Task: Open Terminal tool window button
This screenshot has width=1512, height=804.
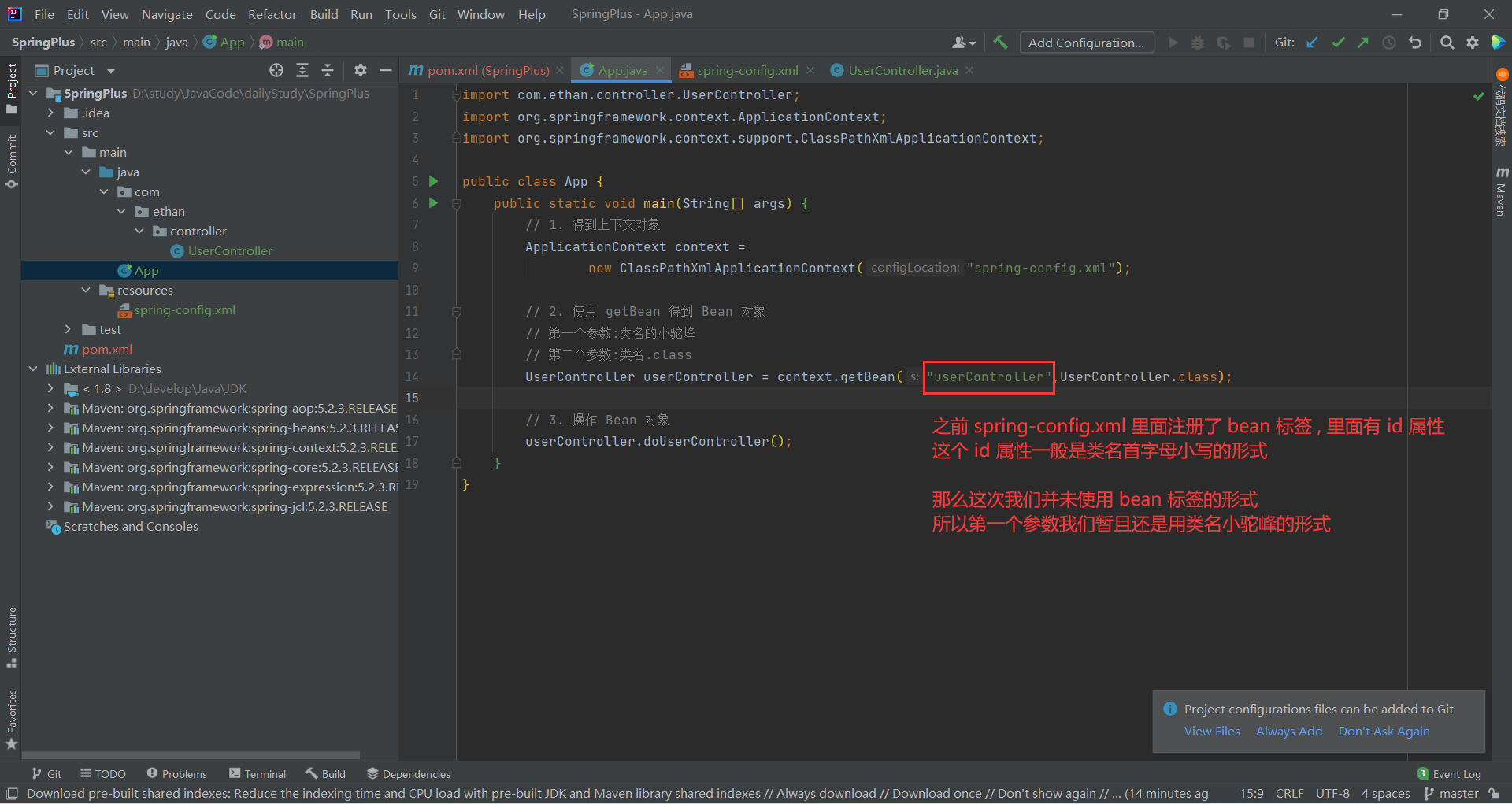Action: [x=258, y=774]
